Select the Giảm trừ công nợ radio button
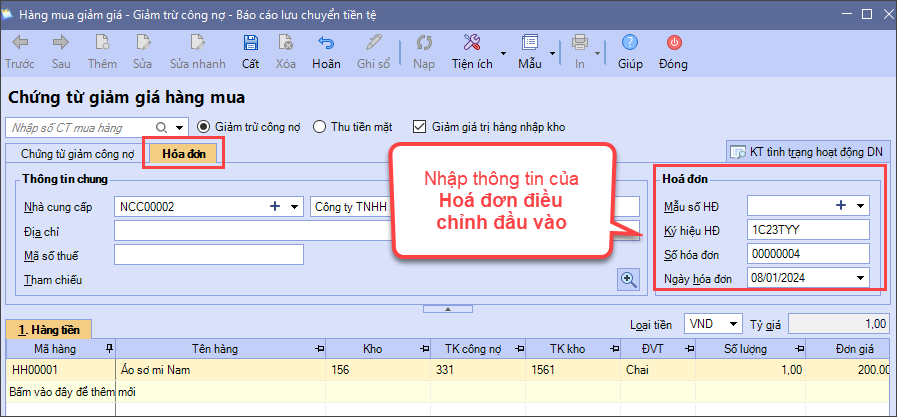897x417 pixels. 204,127
